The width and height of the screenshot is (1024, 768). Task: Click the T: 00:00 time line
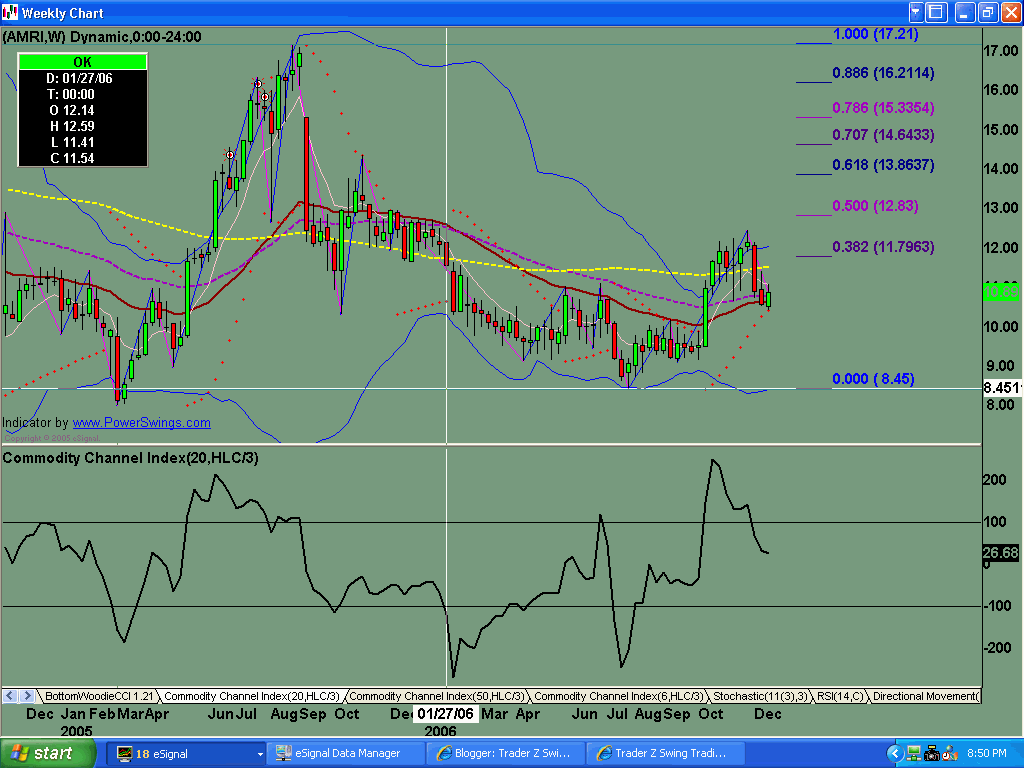[x=71, y=95]
